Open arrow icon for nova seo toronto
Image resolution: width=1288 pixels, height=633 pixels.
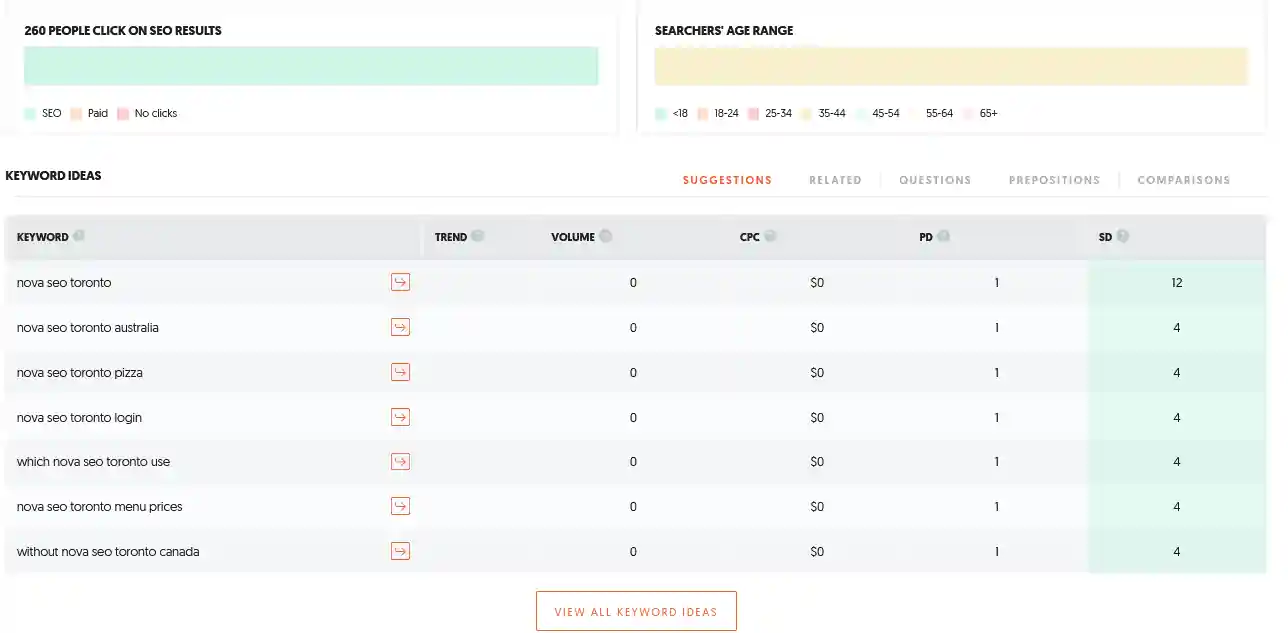tap(400, 282)
